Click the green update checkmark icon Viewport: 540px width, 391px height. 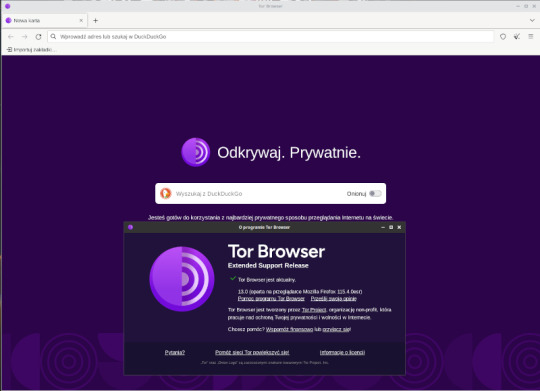233,278
